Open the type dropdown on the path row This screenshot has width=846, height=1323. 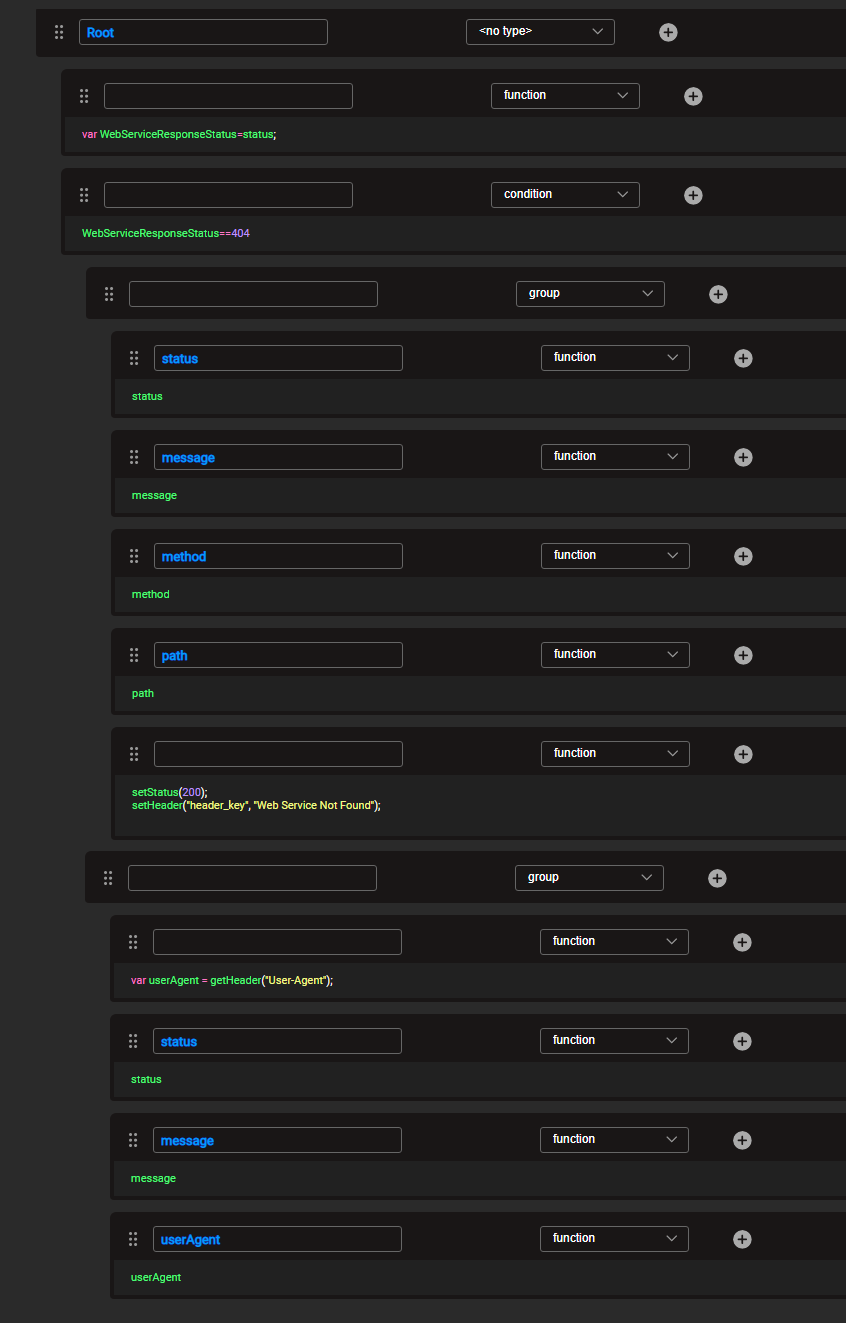click(x=615, y=654)
